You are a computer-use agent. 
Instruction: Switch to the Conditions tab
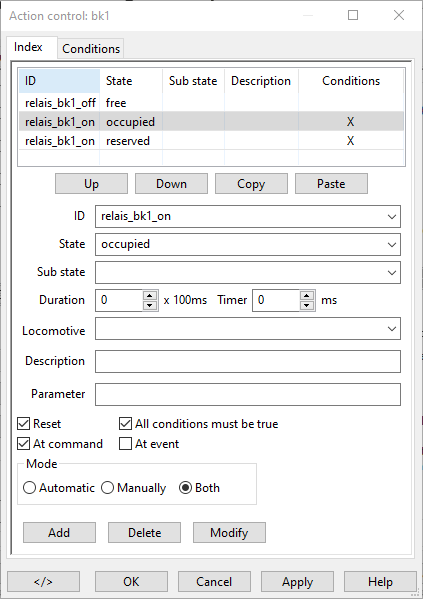click(91, 49)
